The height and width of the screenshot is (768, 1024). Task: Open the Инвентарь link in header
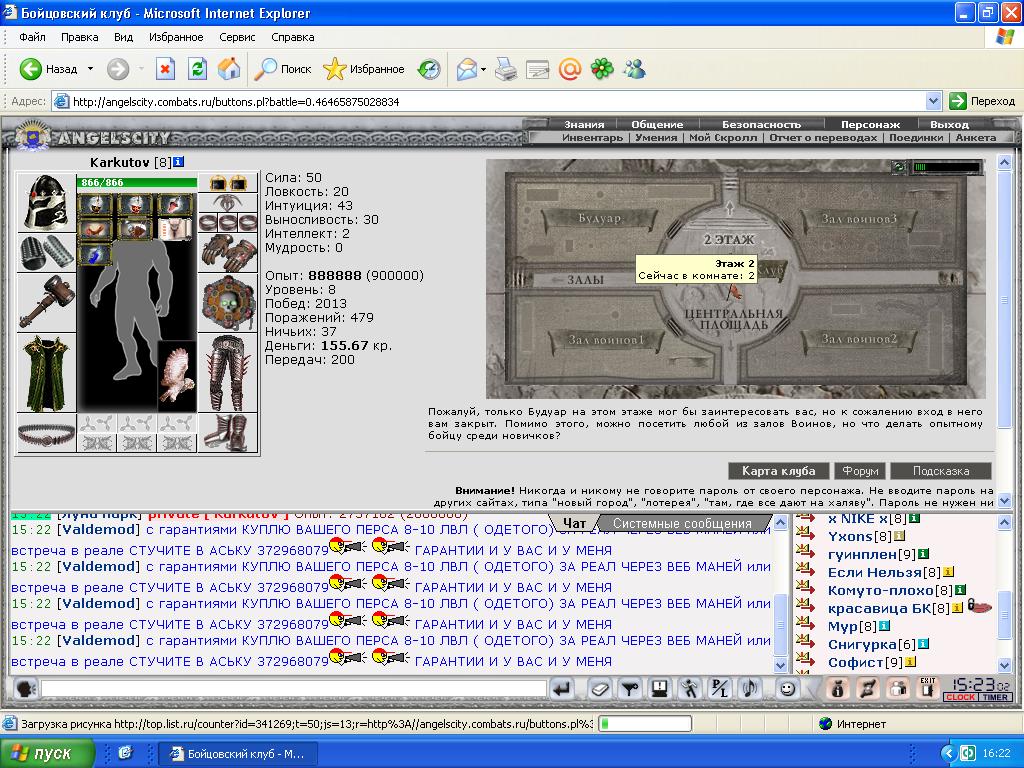pyautogui.click(x=592, y=138)
